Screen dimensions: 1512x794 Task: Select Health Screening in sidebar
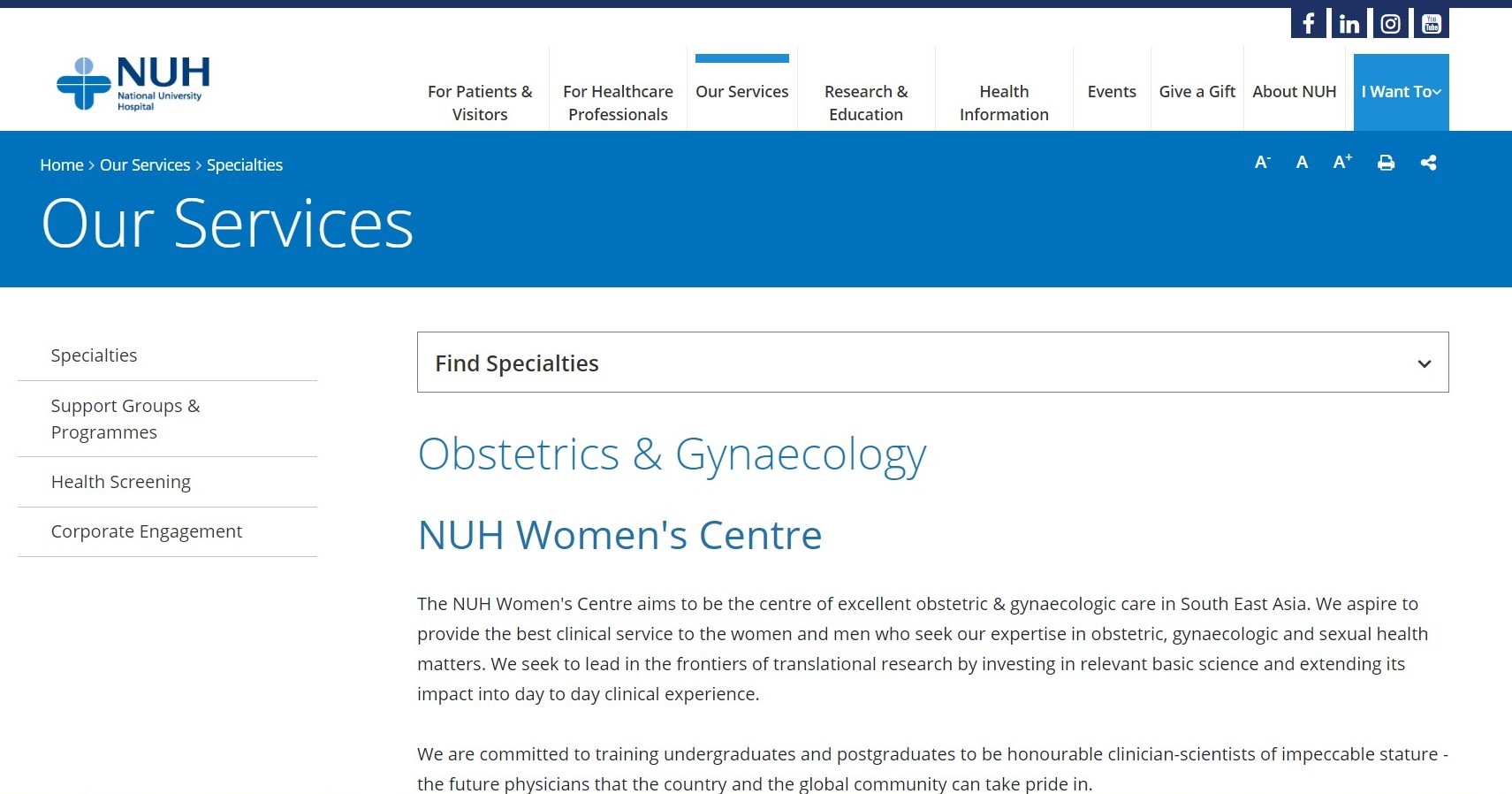pyautogui.click(x=121, y=482)
